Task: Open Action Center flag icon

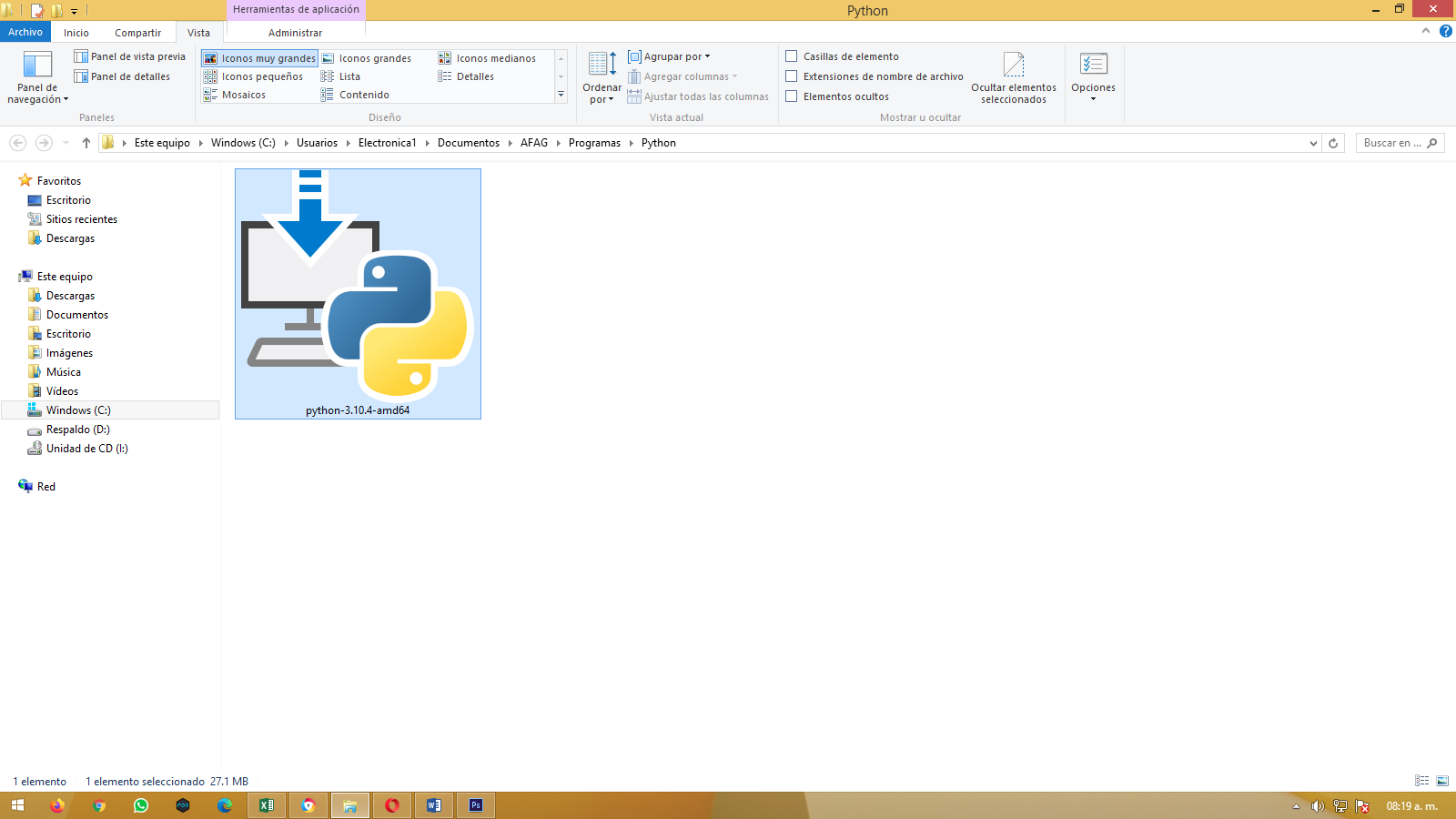Action: pos(1362,806)
